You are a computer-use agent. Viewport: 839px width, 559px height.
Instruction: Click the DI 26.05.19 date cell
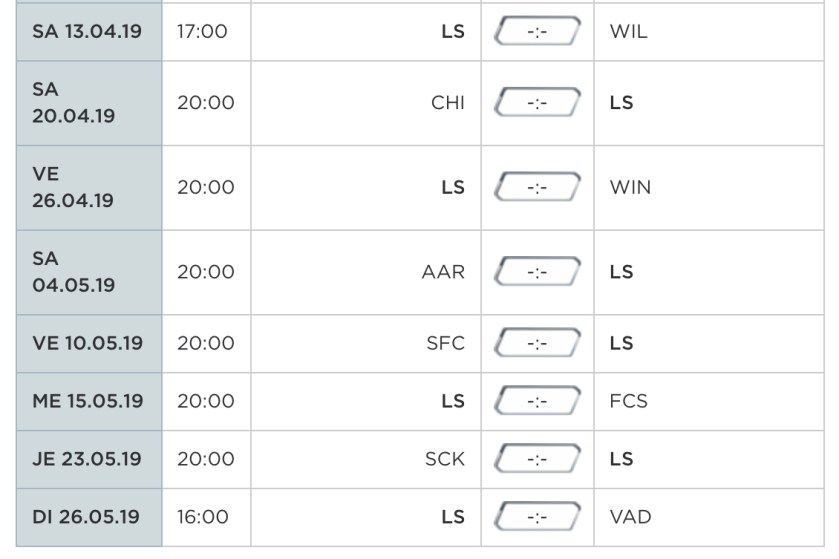(86, 517)
